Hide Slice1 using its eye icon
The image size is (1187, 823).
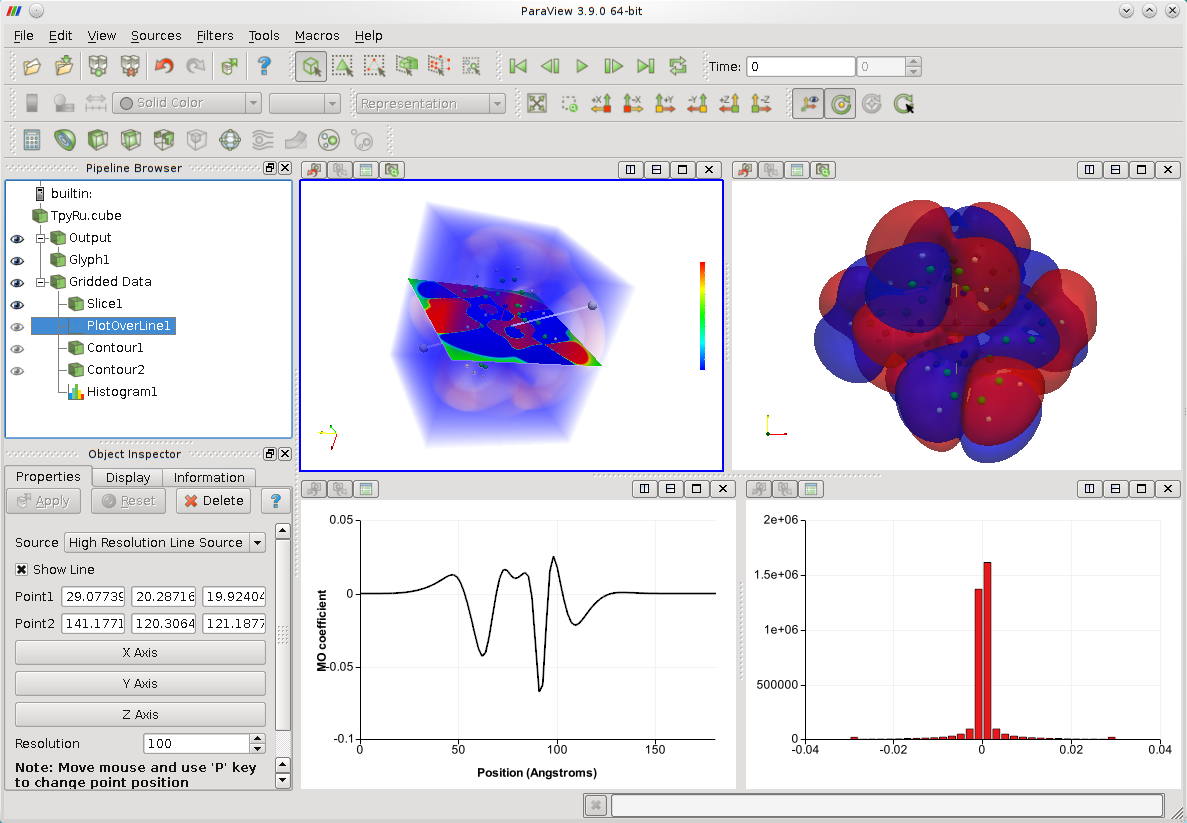click(17, 304)
